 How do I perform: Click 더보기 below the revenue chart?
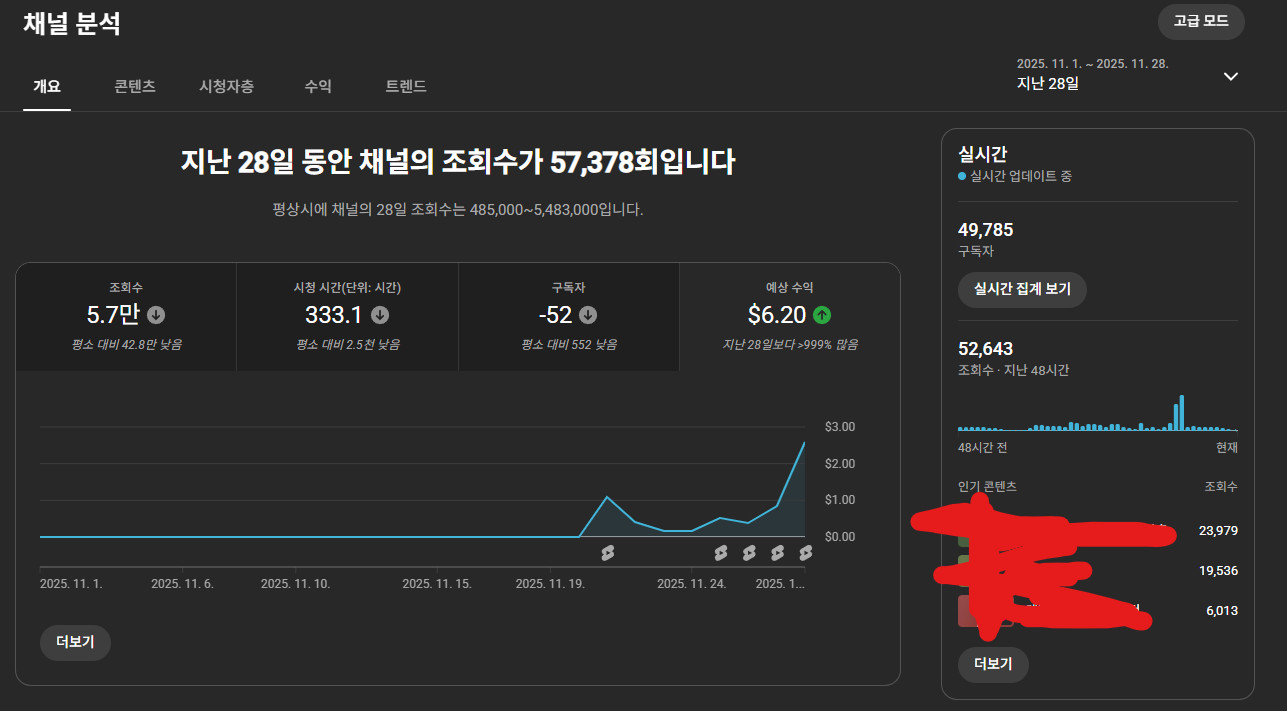pyautogui.click(x=75, y=642)
